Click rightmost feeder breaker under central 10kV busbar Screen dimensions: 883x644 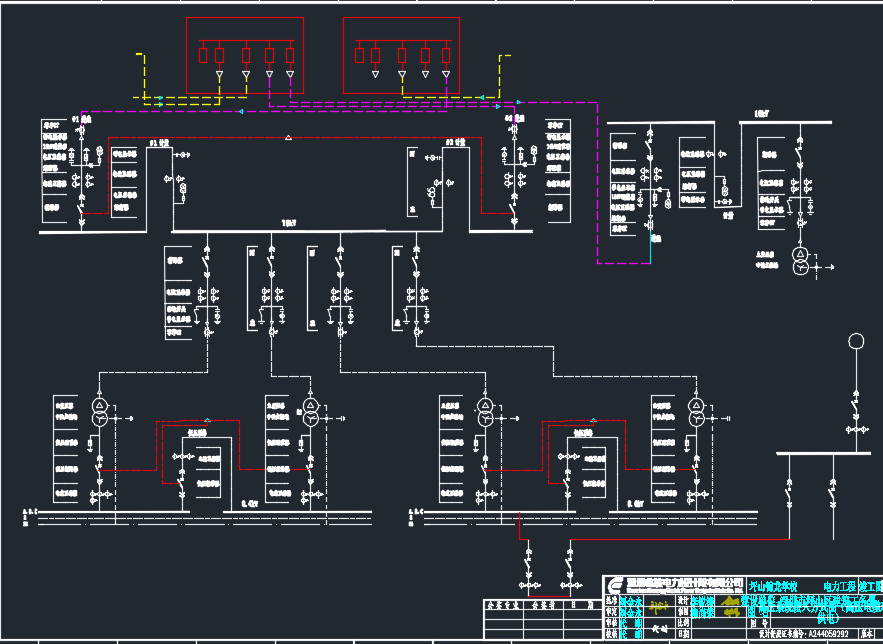click(416, 263)
